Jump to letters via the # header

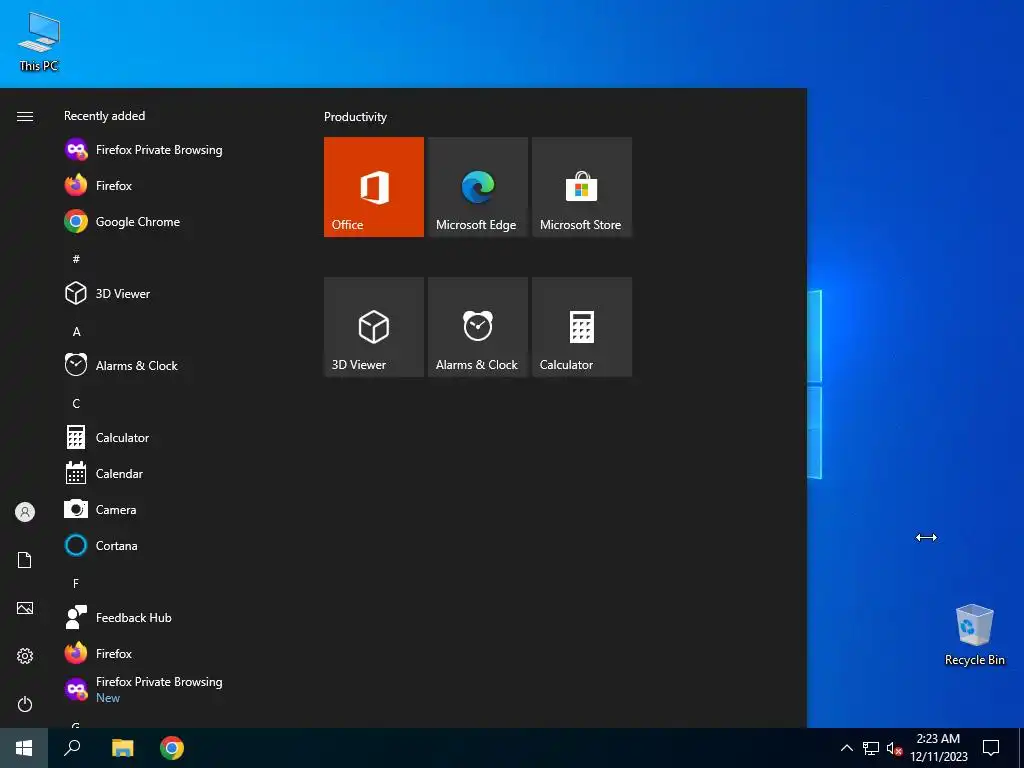pyautogui.click(x=76, y=259)
